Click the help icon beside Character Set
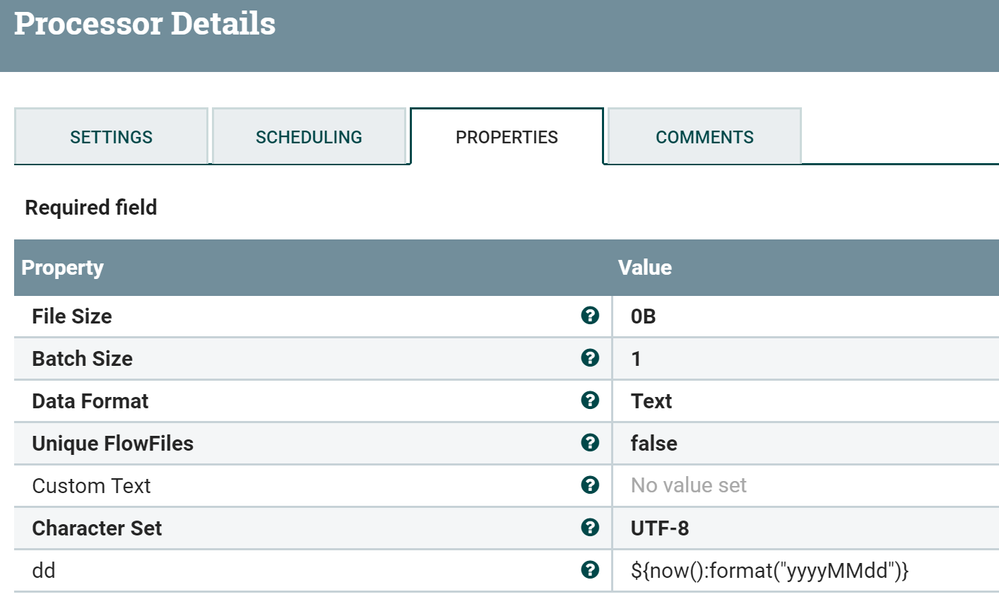 [x=590, y=528]
